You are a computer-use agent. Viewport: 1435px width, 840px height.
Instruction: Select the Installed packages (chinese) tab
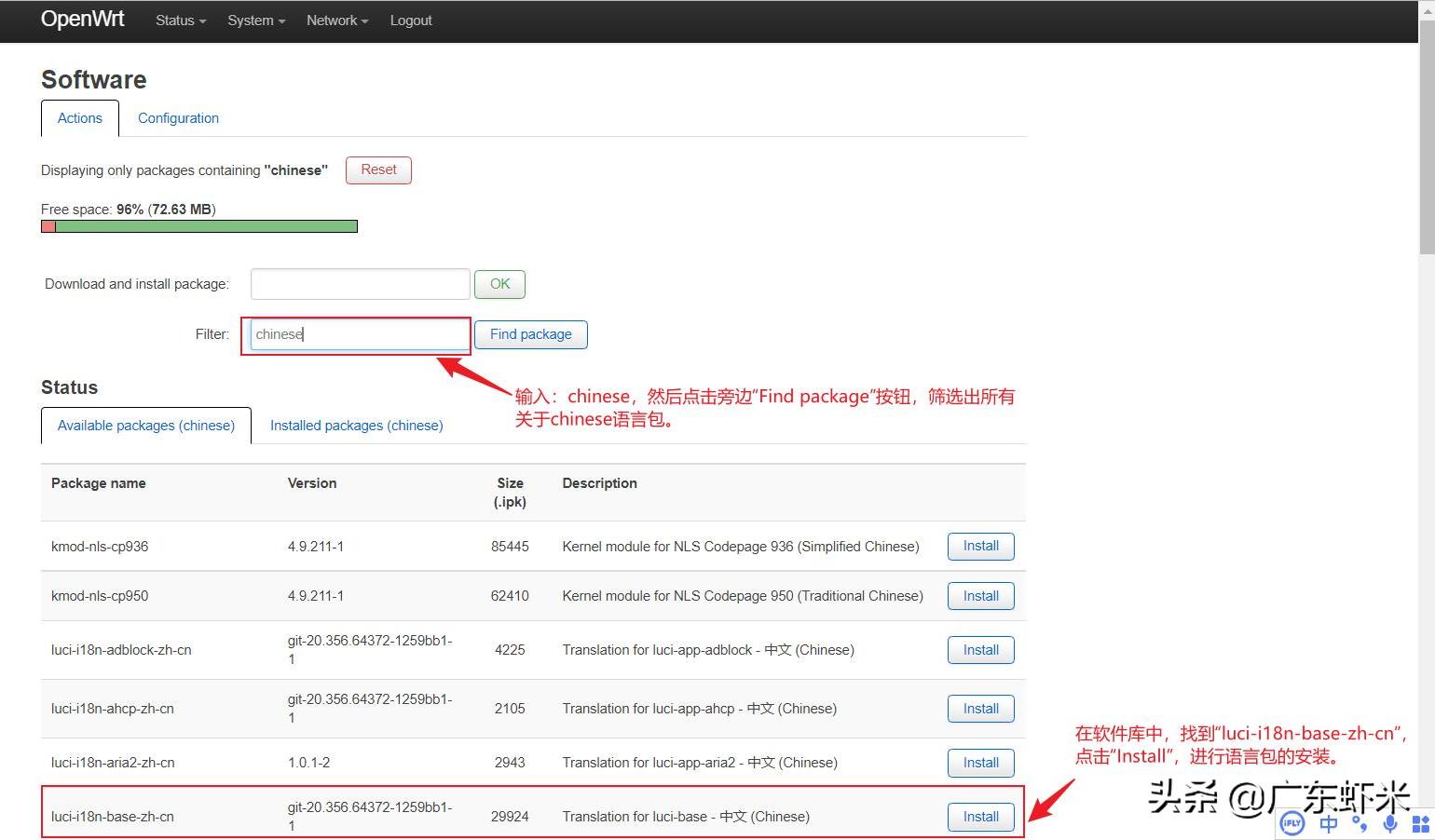[356, 426]
